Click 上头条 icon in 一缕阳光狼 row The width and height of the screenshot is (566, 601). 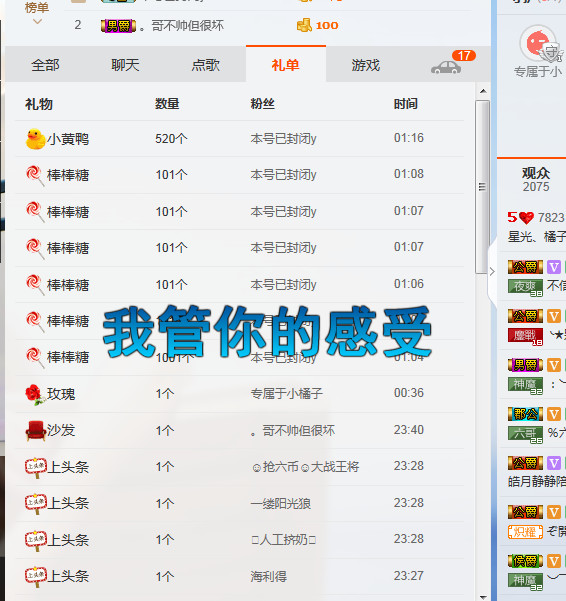click(36, 503)
